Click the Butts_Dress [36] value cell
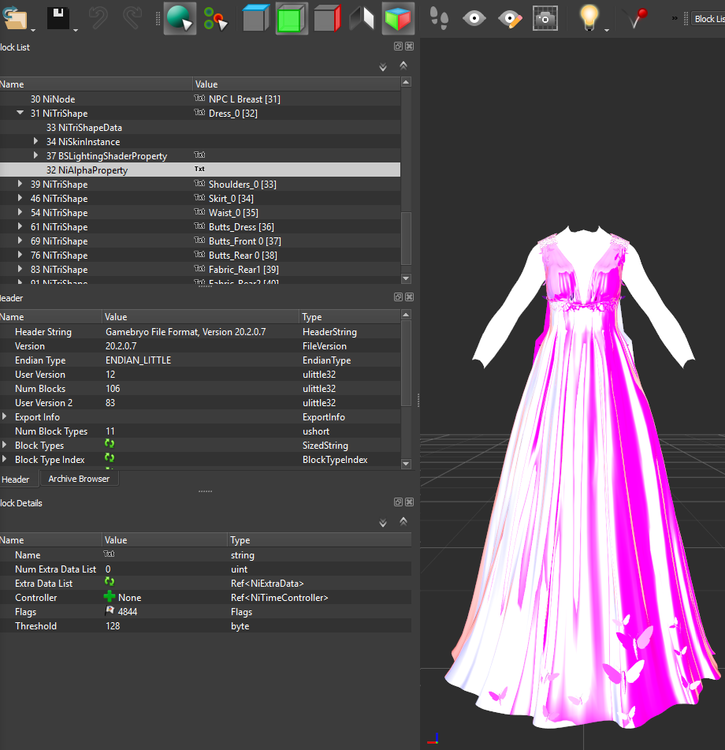The height and width of the screenshot is (750, 725). coord(241,227)
